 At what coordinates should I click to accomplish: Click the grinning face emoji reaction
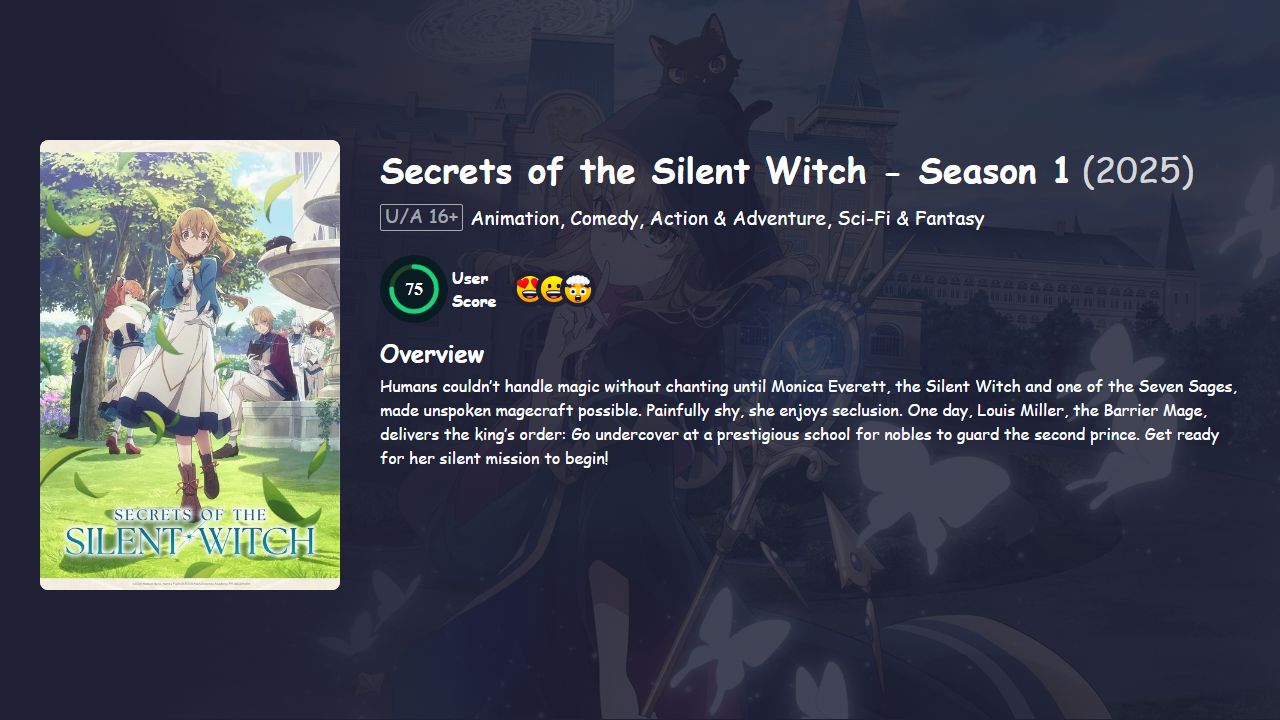(553, 290)
